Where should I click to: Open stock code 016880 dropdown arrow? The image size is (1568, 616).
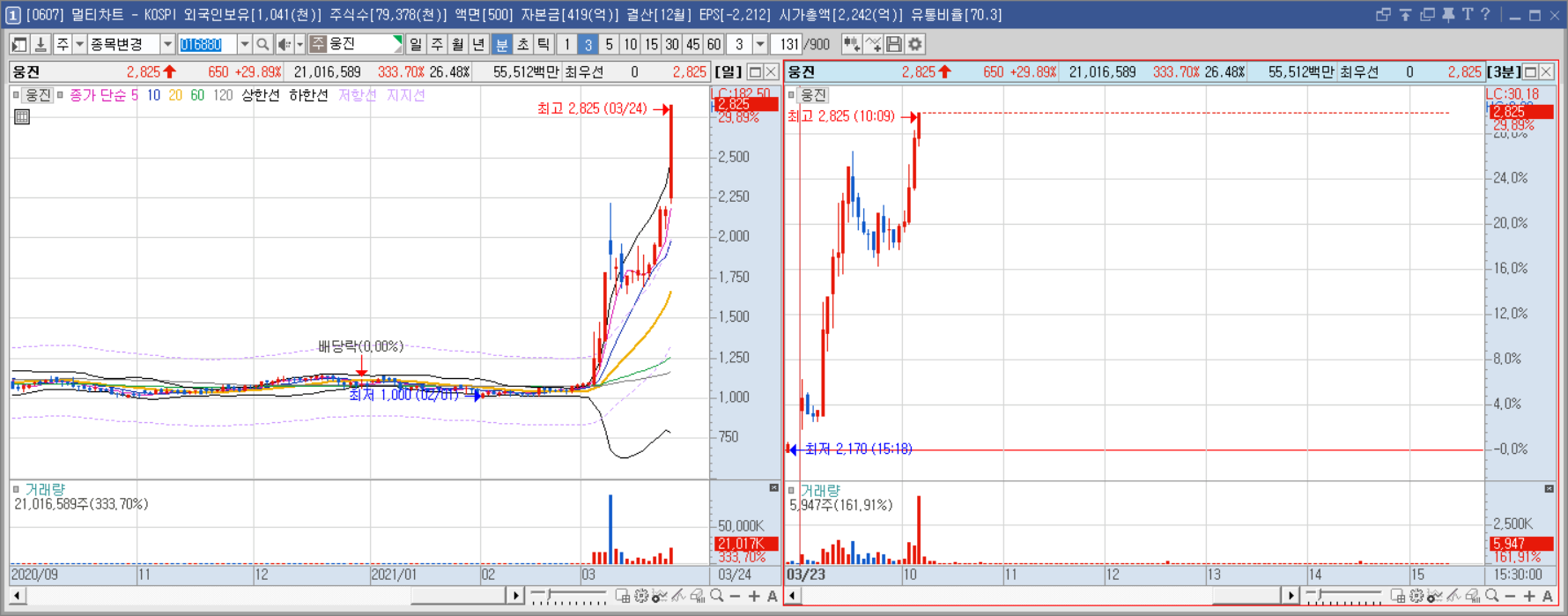[x=244, y=44]
